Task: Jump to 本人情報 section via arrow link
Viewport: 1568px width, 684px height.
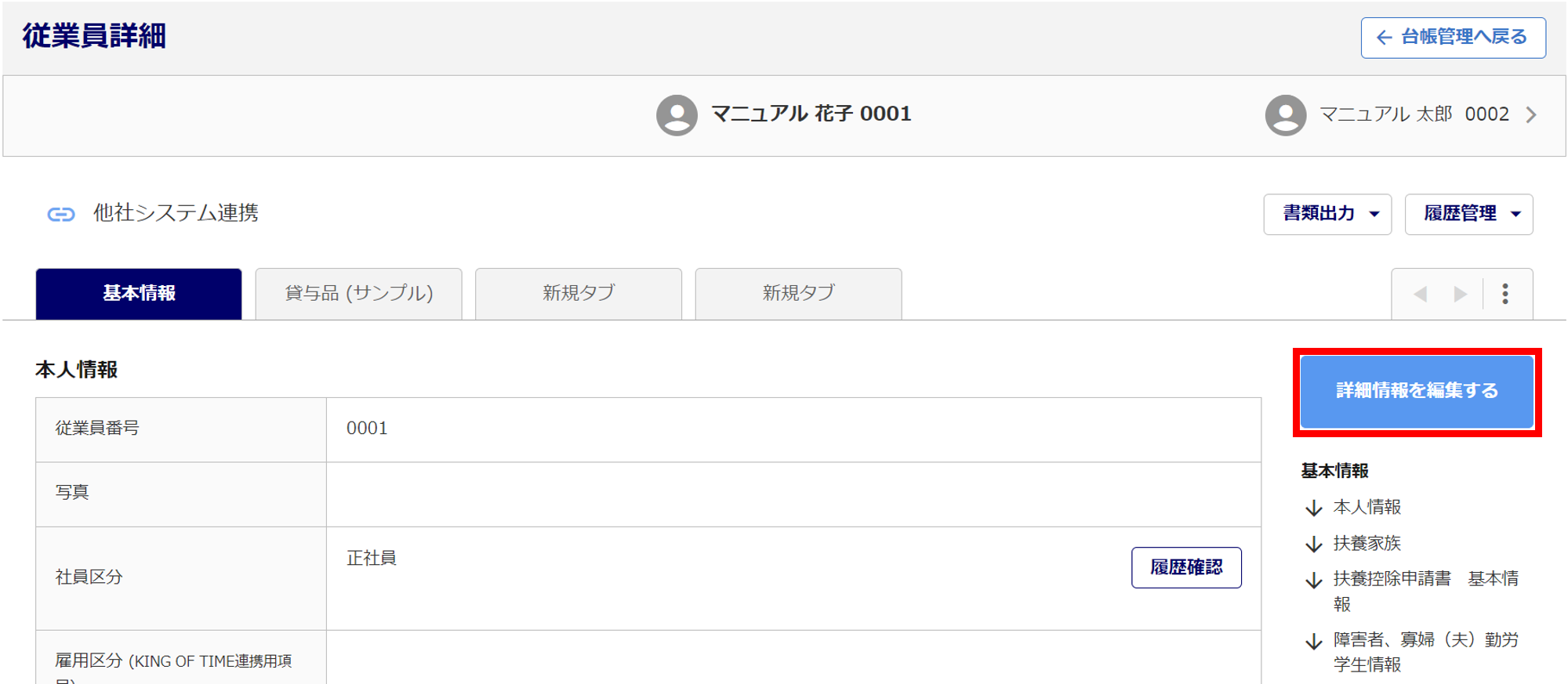Action: (x=1367, y=507)
